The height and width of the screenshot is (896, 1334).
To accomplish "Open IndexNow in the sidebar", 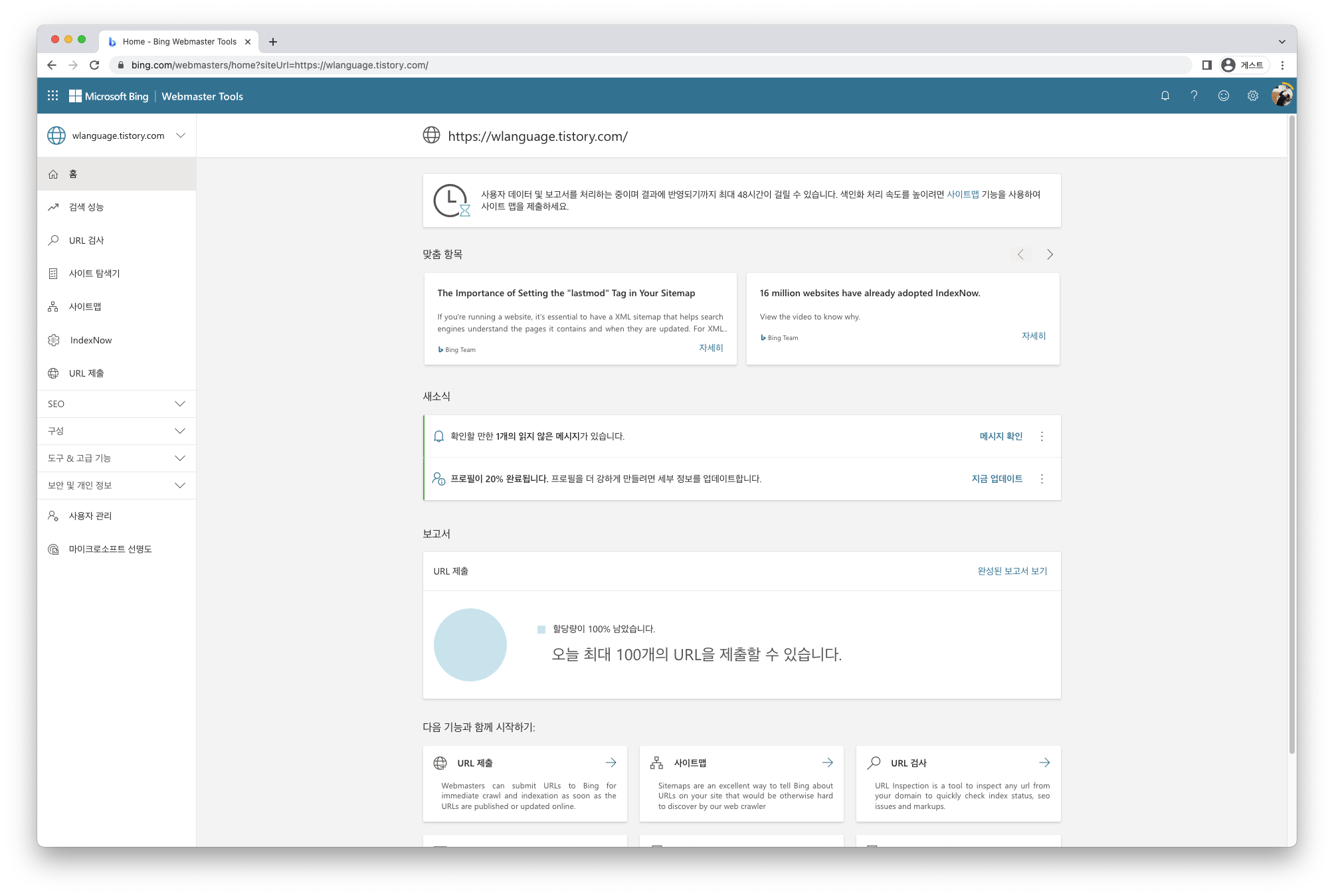I will tap(91, 340).
